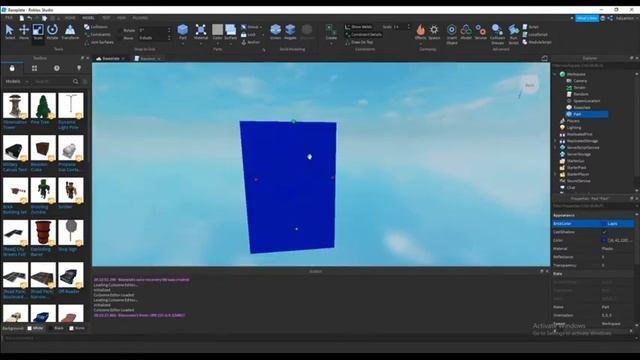640x360 pixels.
Task: Select the Pine Tree model thumbnail
Action: coord(43,106)
